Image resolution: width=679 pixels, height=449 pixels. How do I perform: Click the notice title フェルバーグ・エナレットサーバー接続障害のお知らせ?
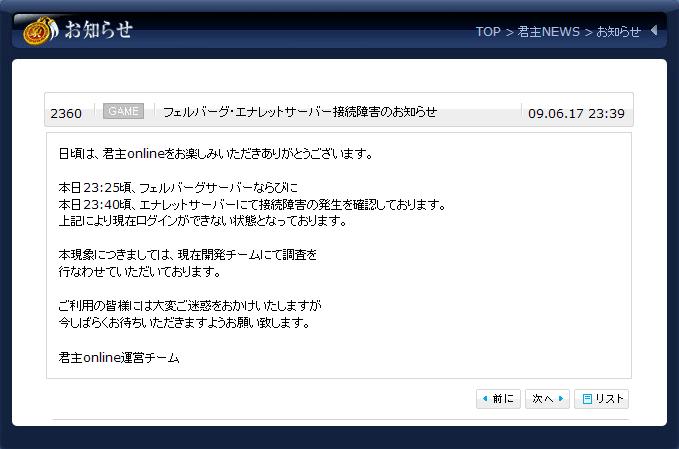300,112
